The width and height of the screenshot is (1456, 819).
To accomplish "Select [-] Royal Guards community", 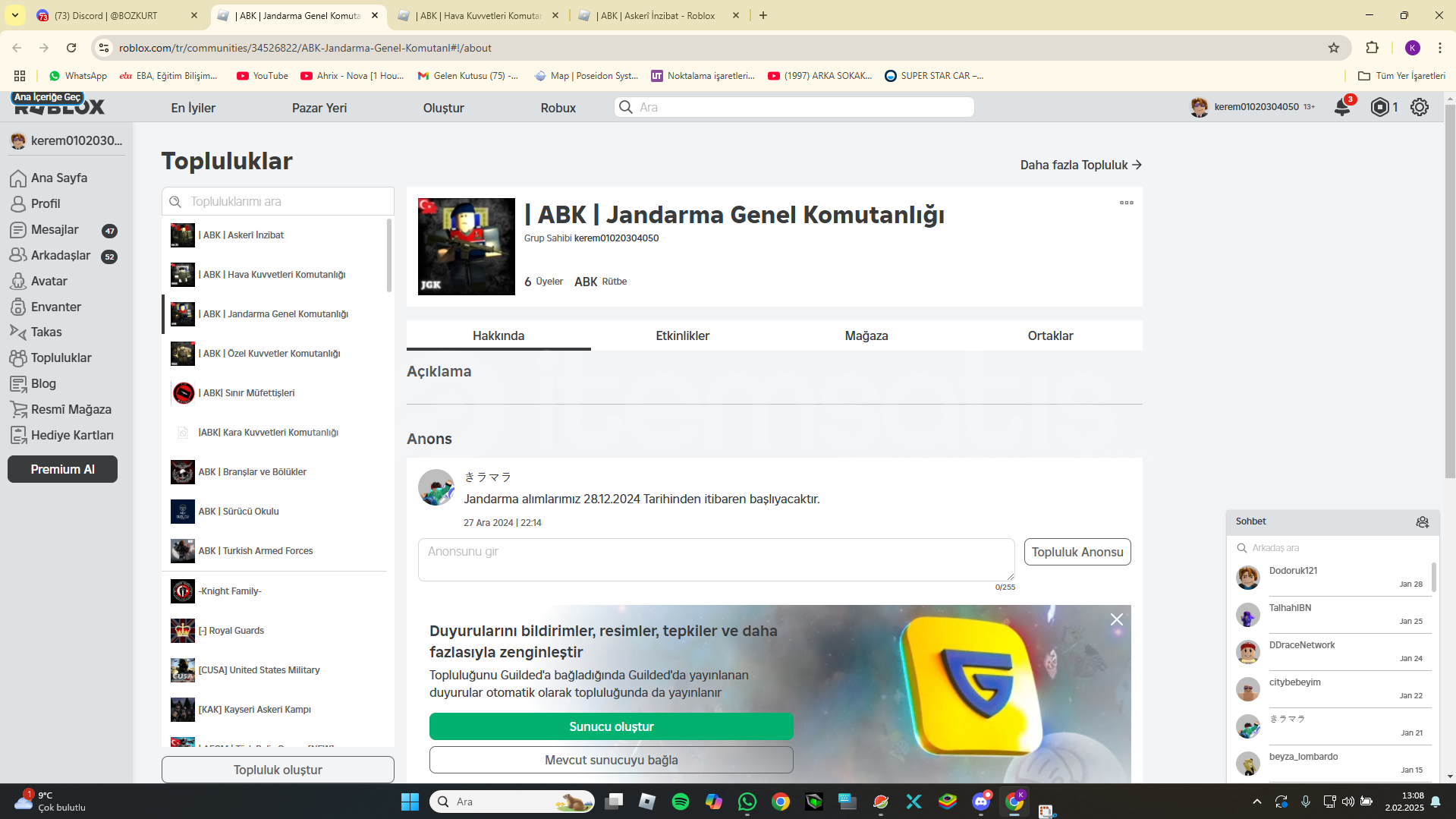I will point(275,631).
